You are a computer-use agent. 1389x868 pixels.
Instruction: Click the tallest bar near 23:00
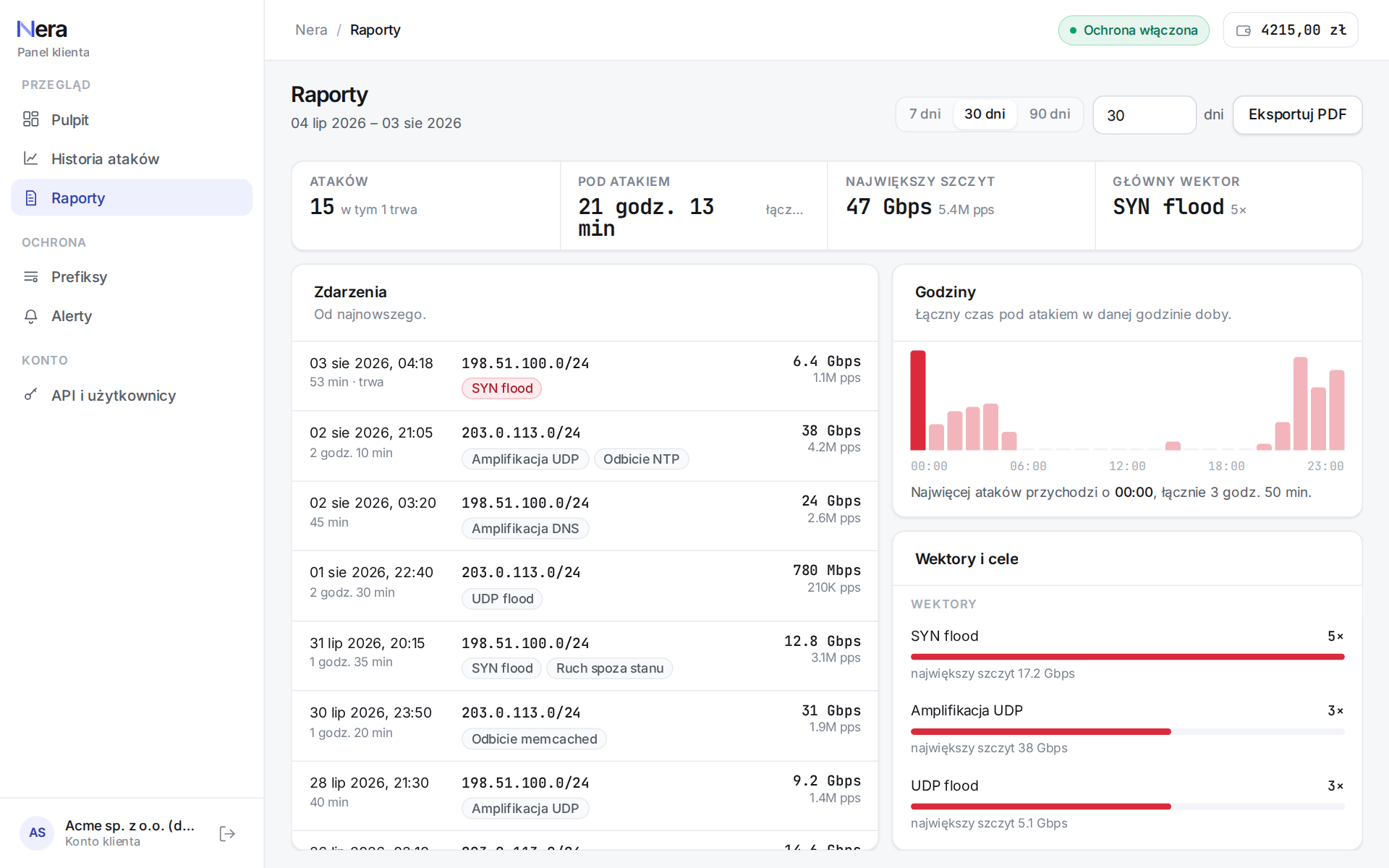coord(1300,404)
